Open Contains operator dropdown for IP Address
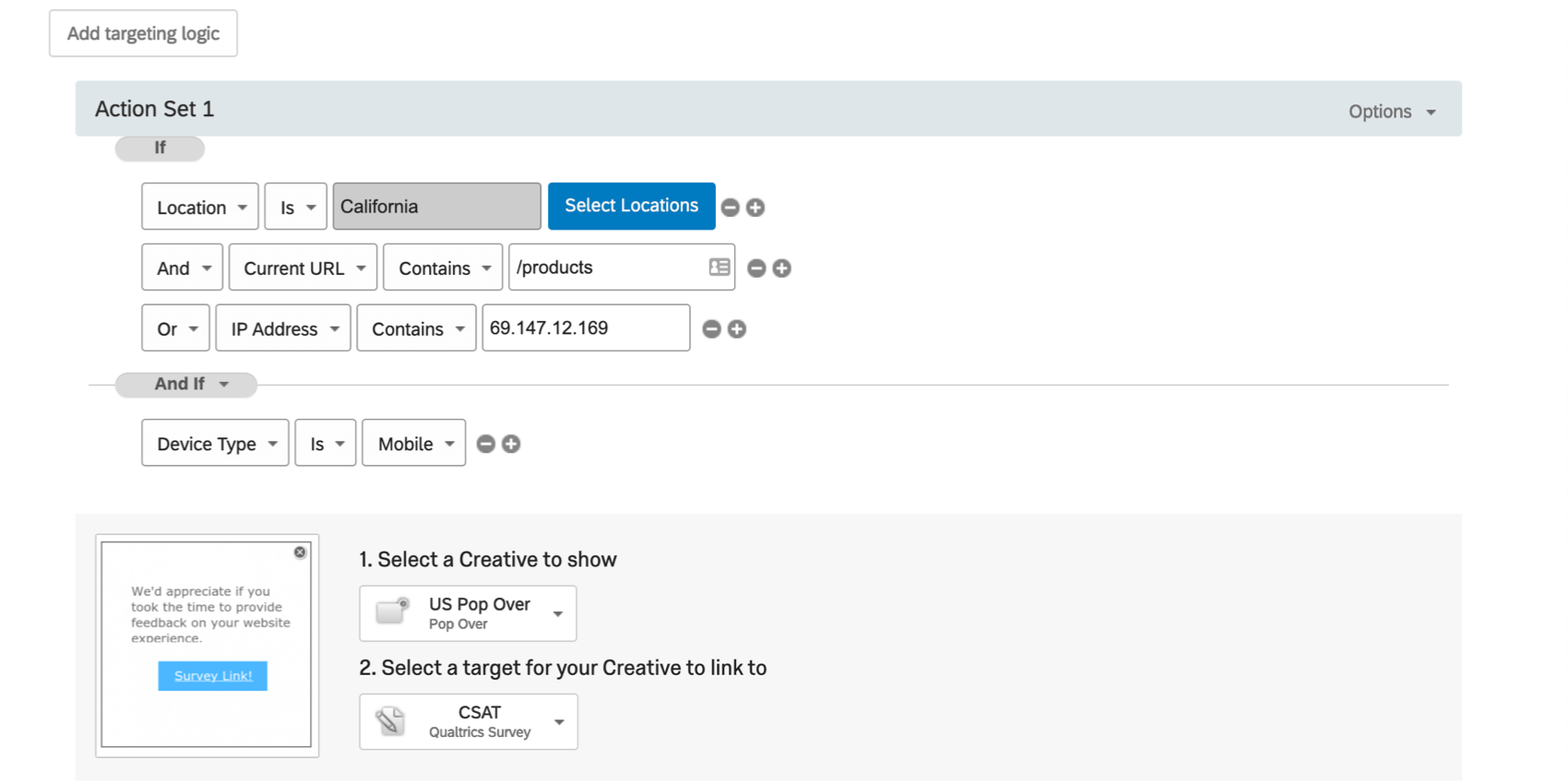 tap(416, 328)
